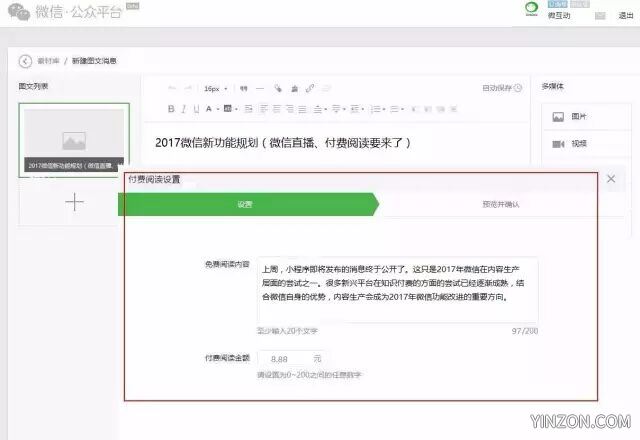Add a new article with plus icon
Viewport: 640px width, 440px height.
pos(74,202)
